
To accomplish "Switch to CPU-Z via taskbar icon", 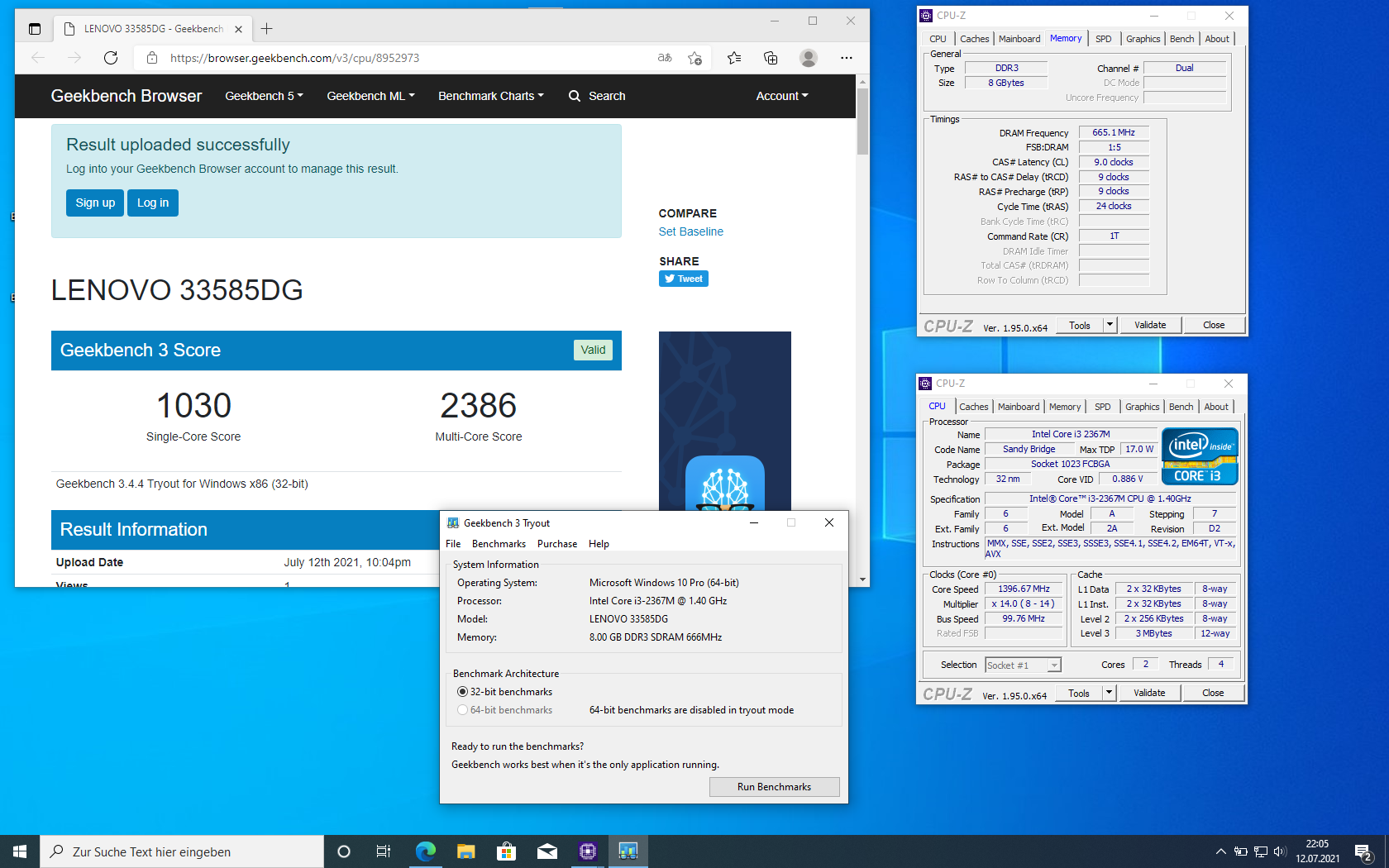I will 588,851.
